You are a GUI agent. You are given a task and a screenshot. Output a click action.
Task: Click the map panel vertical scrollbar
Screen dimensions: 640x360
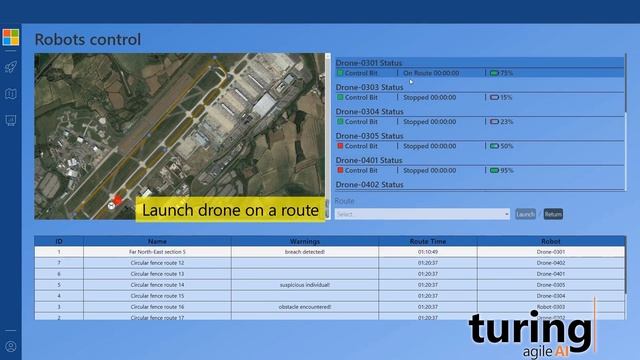tap(327, 136)
